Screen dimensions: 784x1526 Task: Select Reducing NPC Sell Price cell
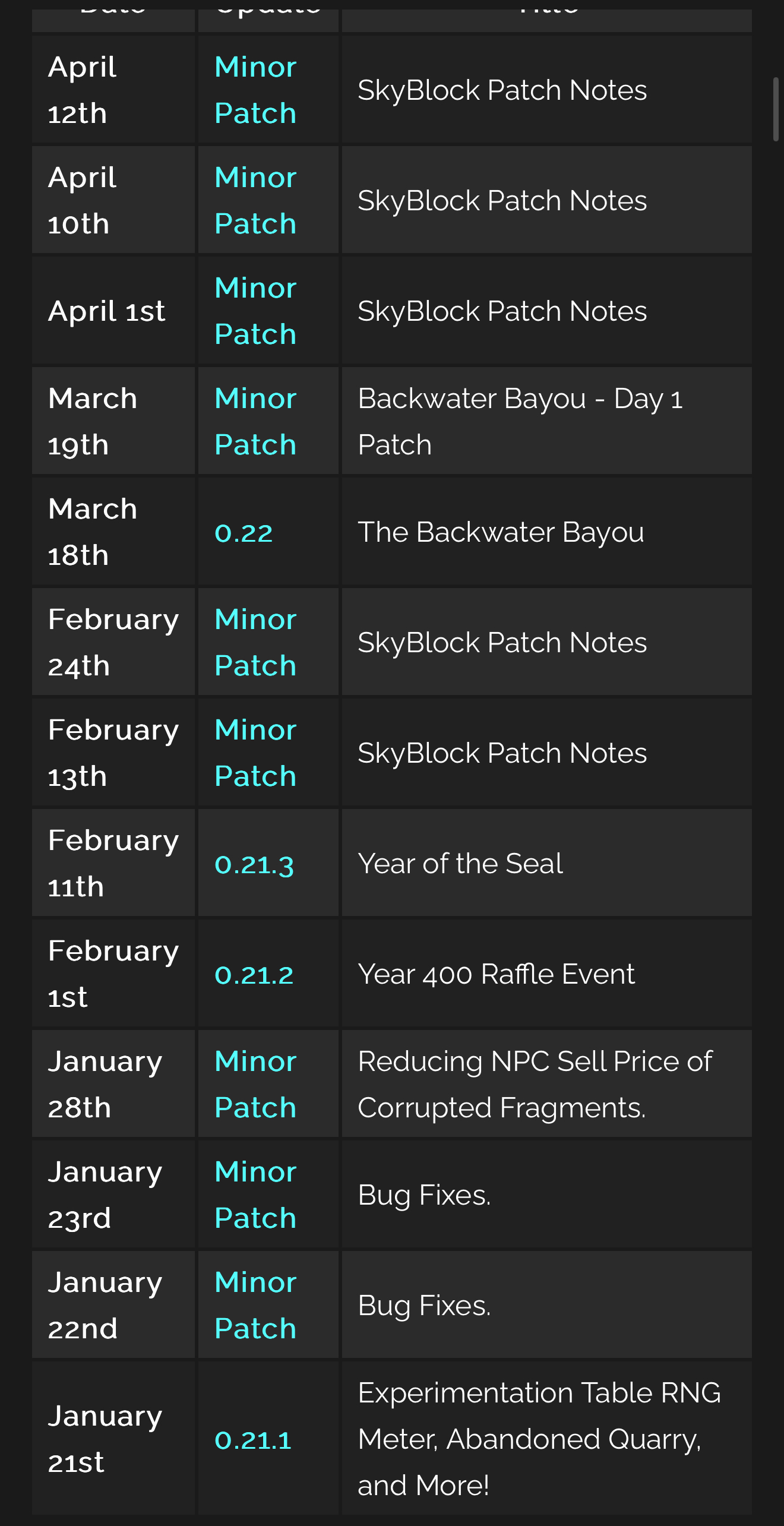[x=547, y=1085]
